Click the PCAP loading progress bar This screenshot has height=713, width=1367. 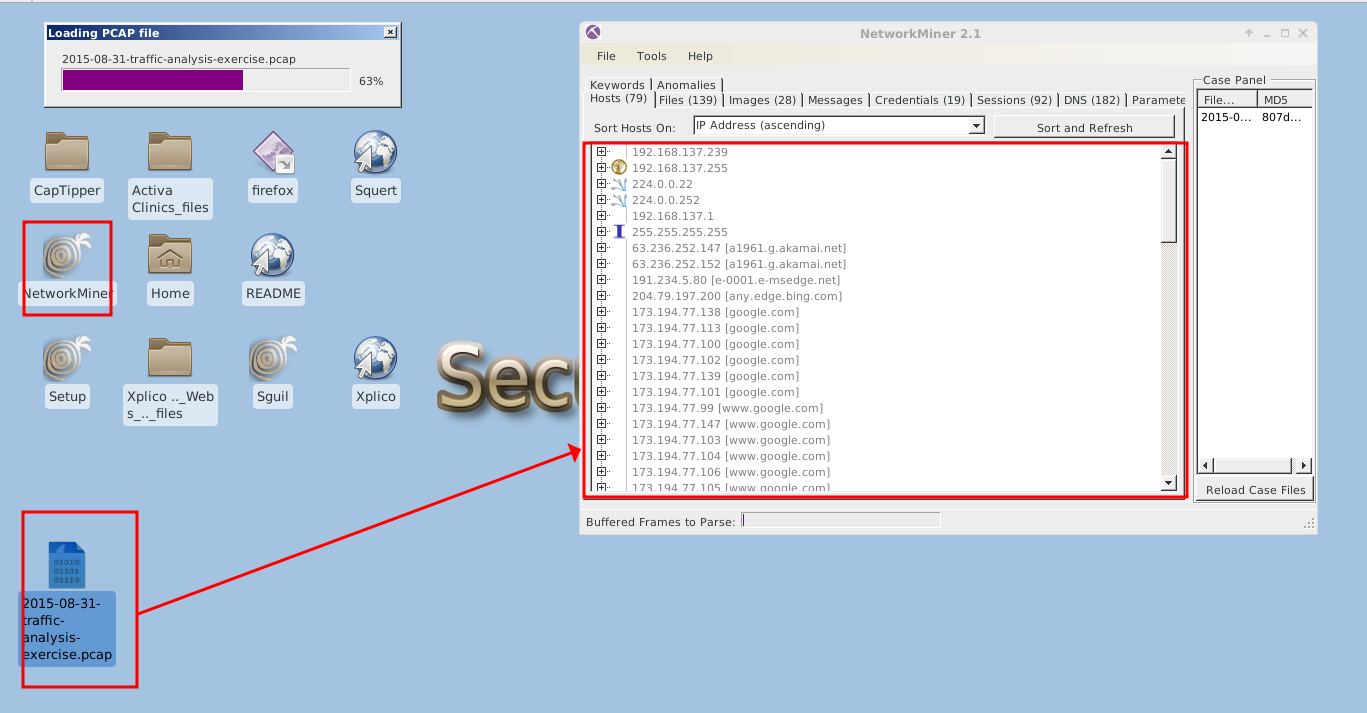coord(205,80)
